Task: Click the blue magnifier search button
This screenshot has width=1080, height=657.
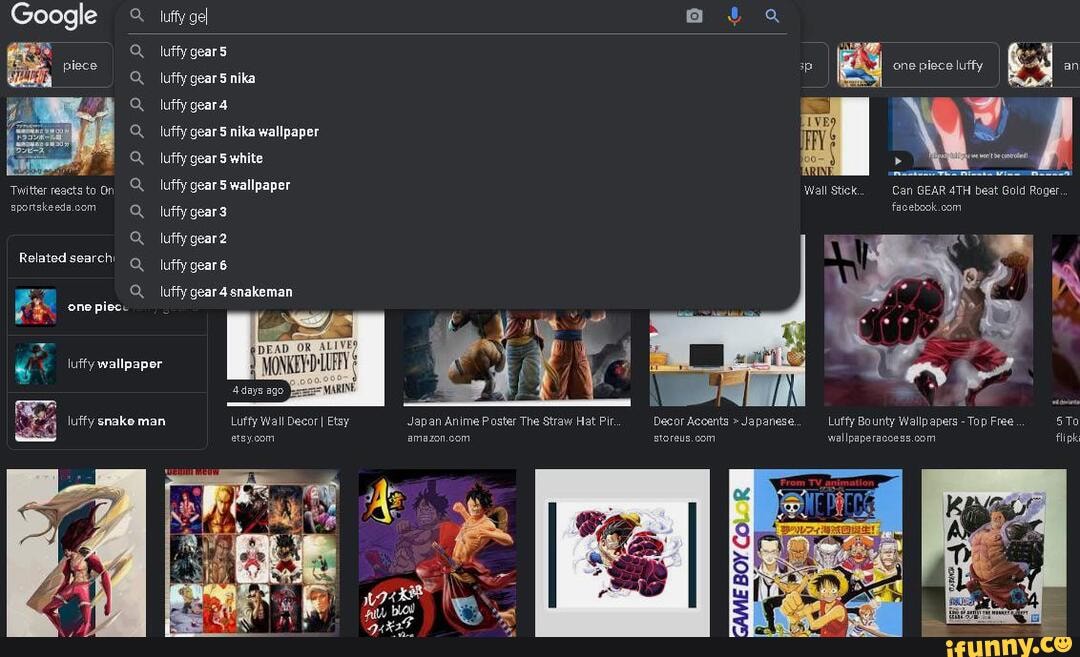Action: [772, 16]
